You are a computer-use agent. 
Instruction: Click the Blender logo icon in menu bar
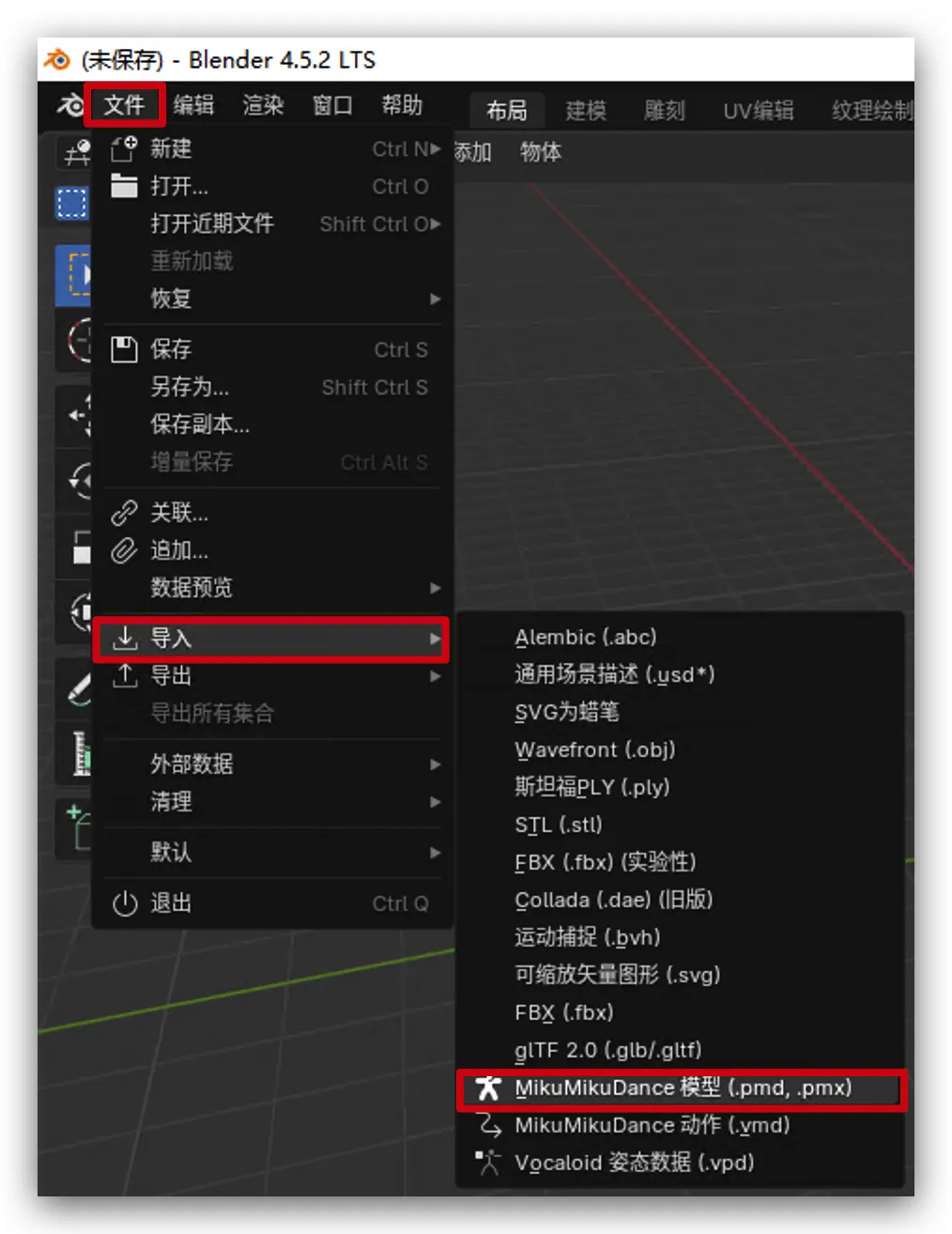click(69, 105)
